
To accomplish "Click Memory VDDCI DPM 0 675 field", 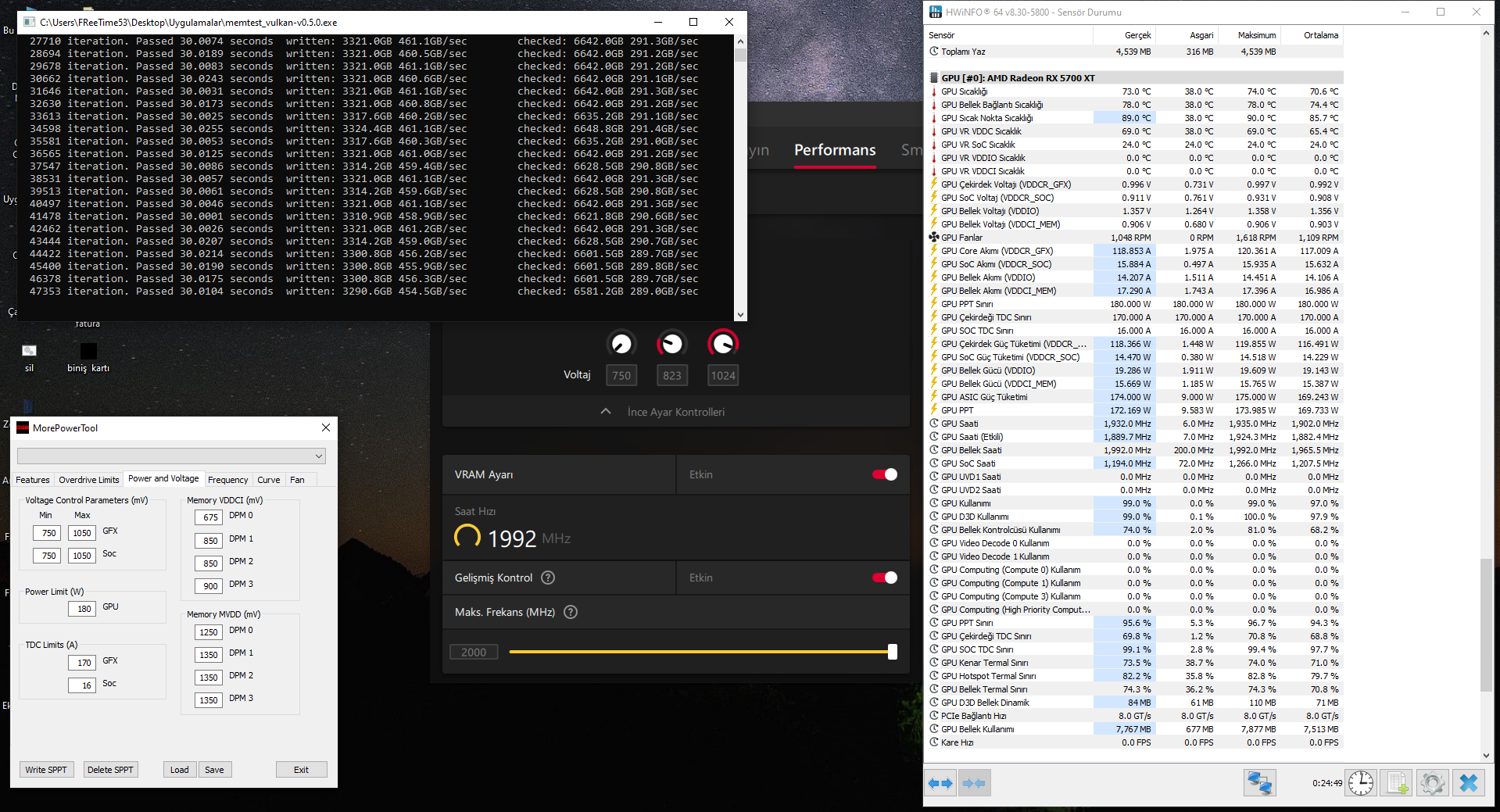I will click(x=209, y=517).
